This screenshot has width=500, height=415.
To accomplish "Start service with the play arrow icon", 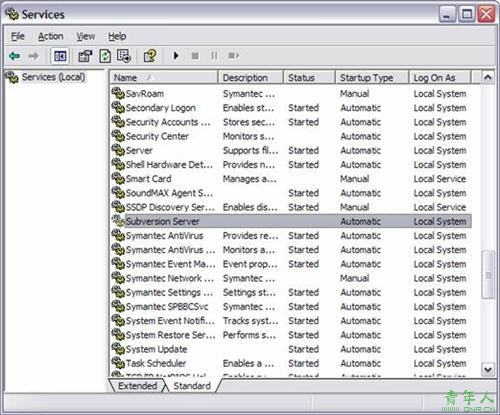I will point(176,56).
